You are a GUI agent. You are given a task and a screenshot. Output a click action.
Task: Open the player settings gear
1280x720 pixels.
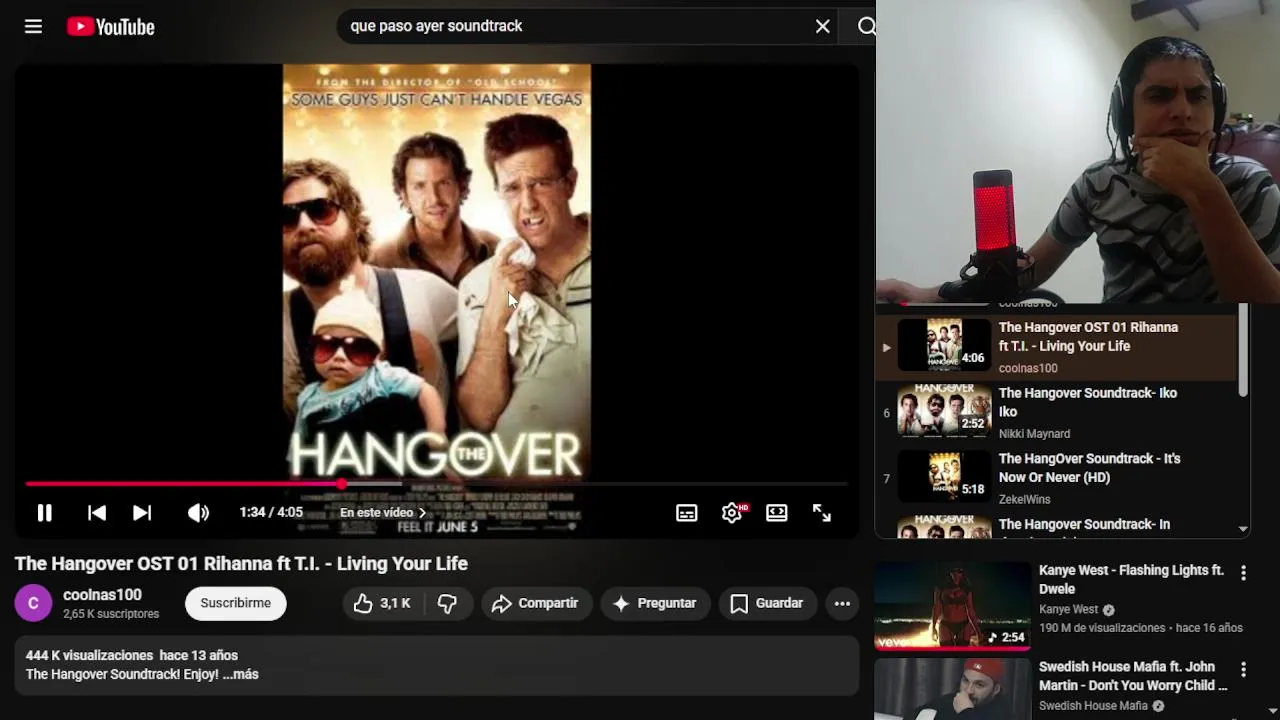pyautogui.click(x=732, y=513)
